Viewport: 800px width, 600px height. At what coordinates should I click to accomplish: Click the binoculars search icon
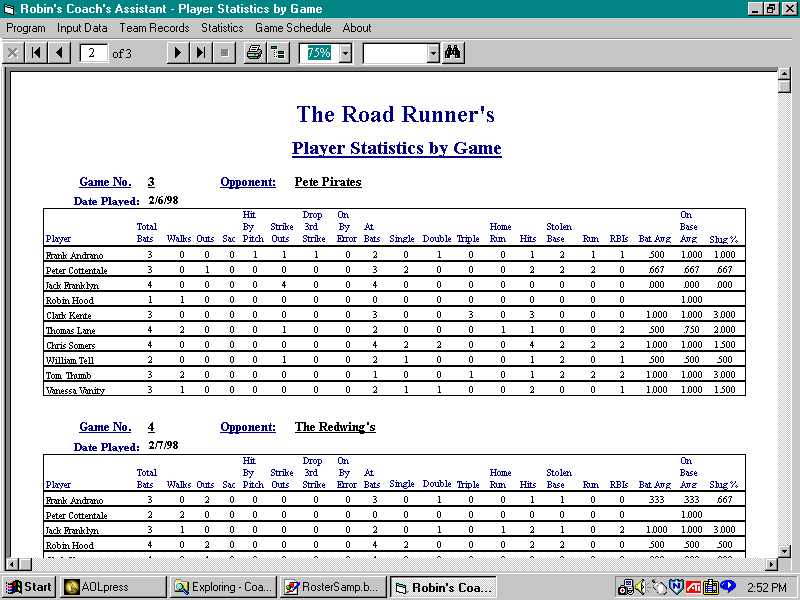[x=453, y=53]
